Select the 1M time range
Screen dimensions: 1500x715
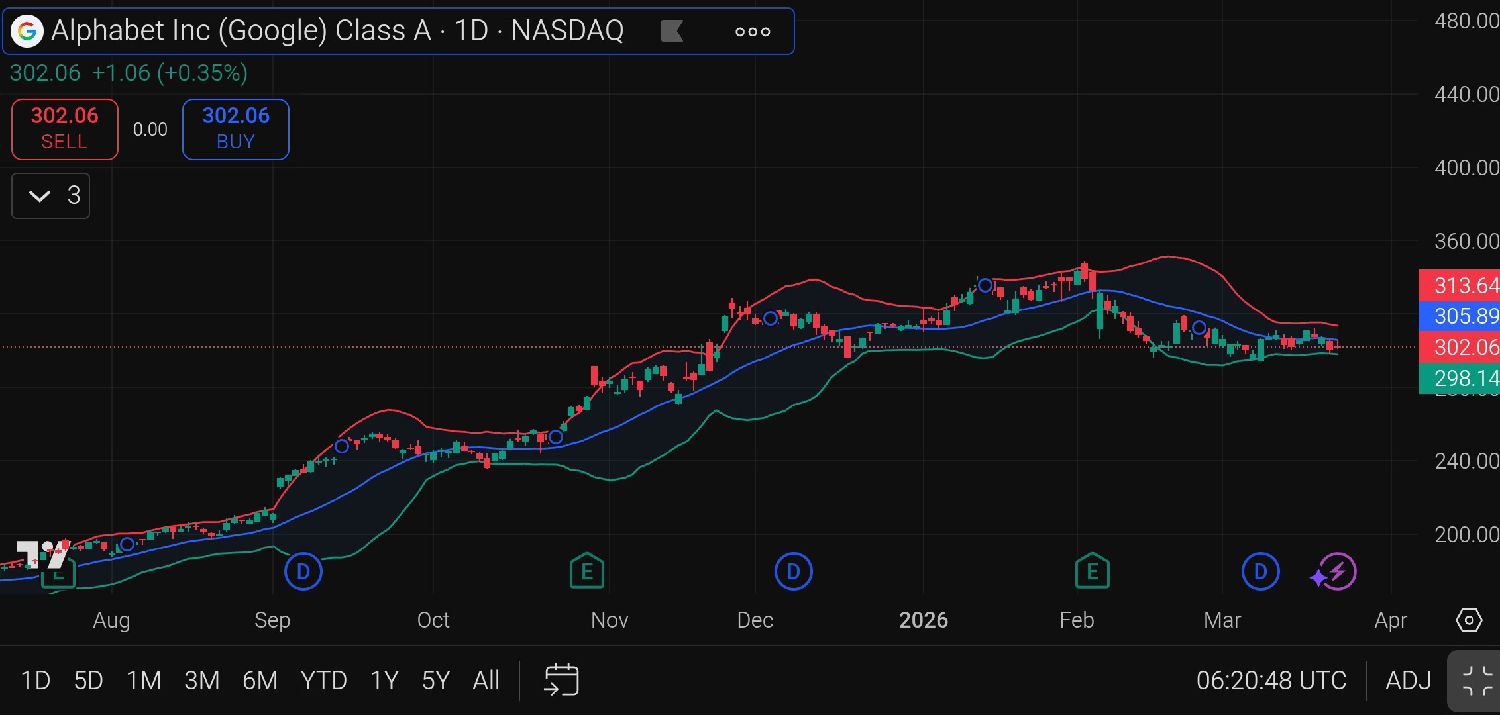[144, 681]
